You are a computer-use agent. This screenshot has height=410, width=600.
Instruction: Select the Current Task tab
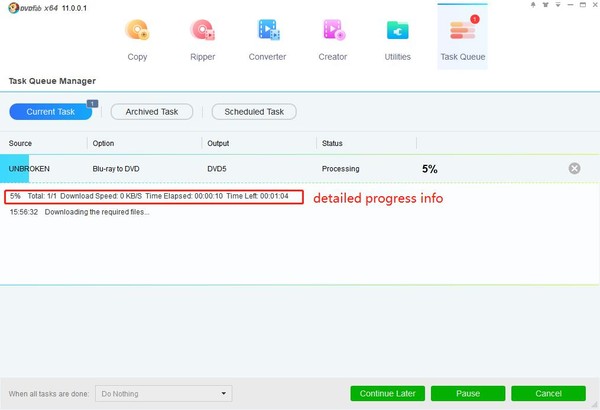click(x=51, y=112)
